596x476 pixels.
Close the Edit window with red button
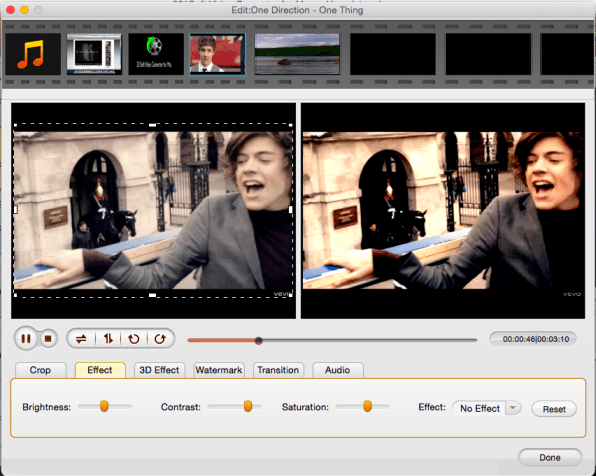(11, 10)
